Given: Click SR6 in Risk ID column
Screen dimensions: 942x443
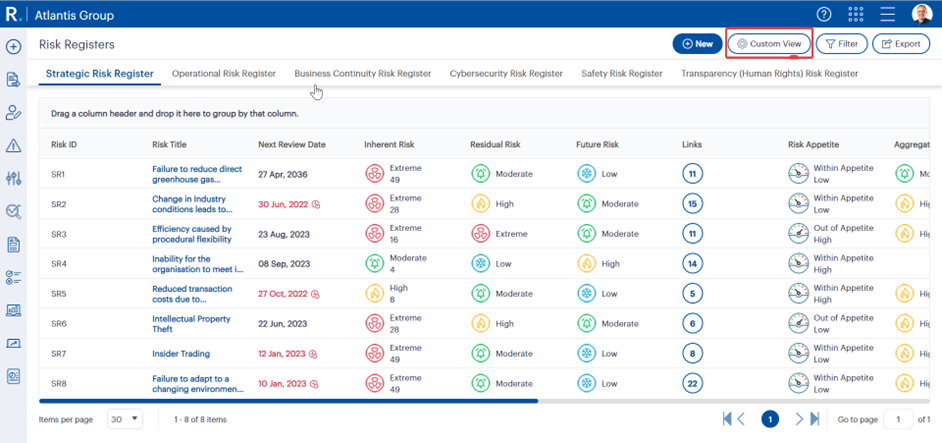Looking at the screenshot, I should coord(58,324).
